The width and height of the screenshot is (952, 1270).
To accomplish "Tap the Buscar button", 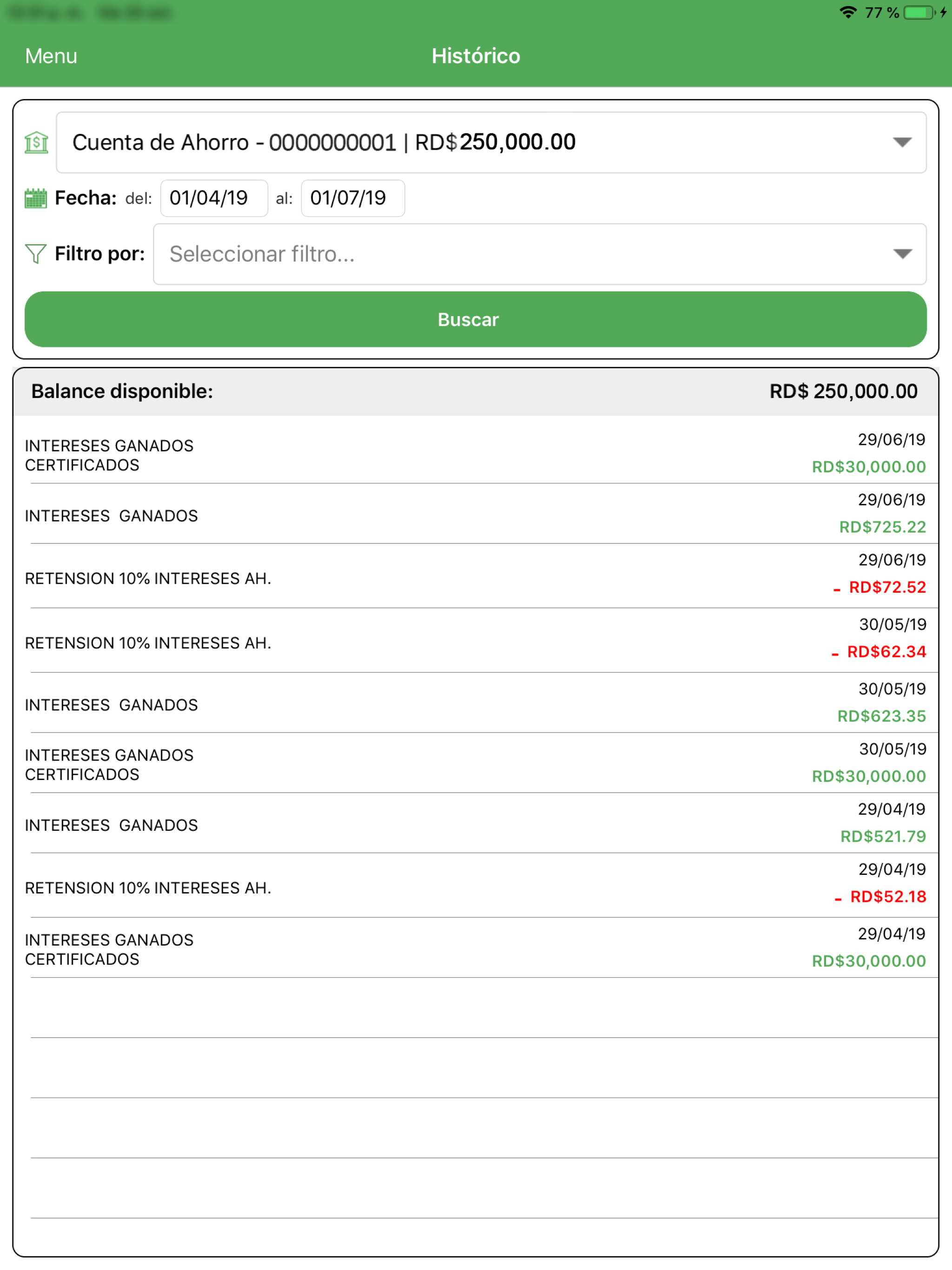I will point(476,319).
